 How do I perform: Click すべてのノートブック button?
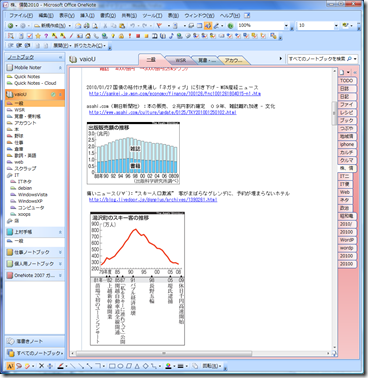click(x=35, y=353)
